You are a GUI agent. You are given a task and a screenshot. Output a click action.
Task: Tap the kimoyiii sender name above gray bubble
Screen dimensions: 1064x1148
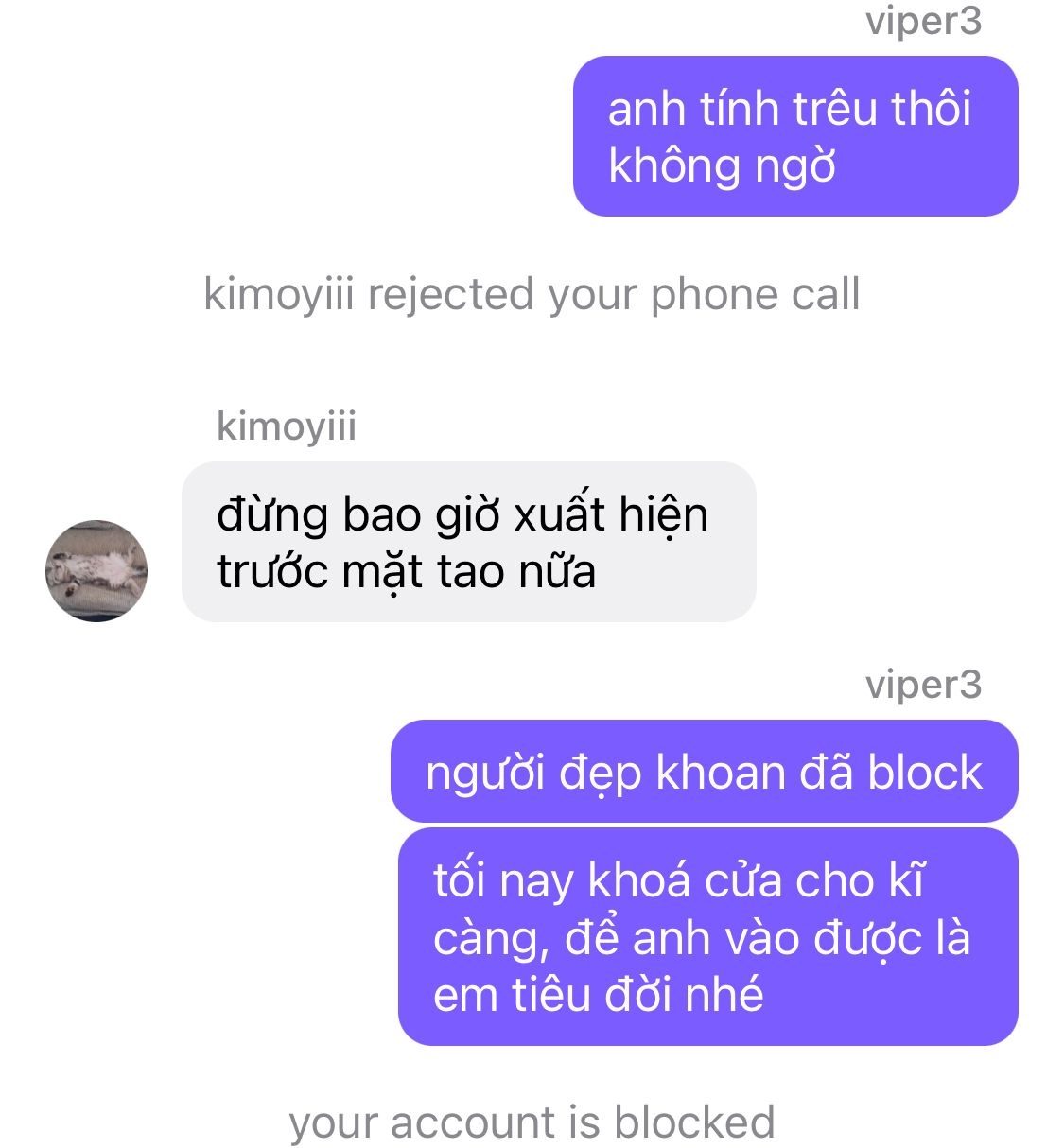[x=287, y=426]
